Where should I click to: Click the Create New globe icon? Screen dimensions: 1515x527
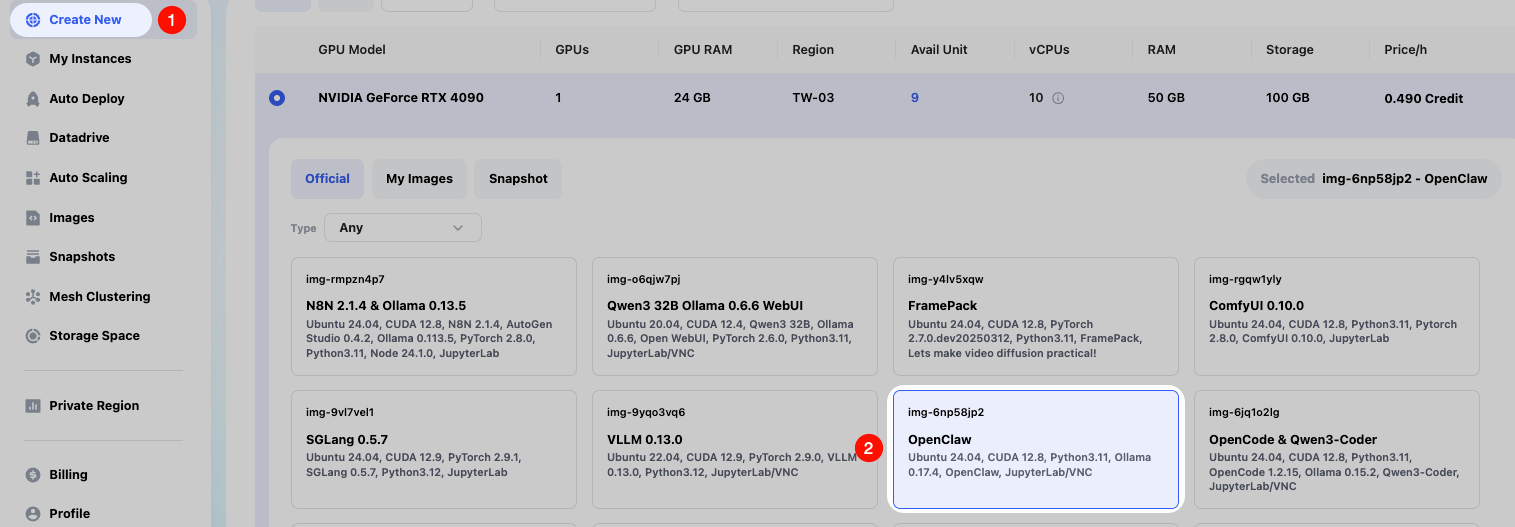pyautogui.click(x=33, y=20)
